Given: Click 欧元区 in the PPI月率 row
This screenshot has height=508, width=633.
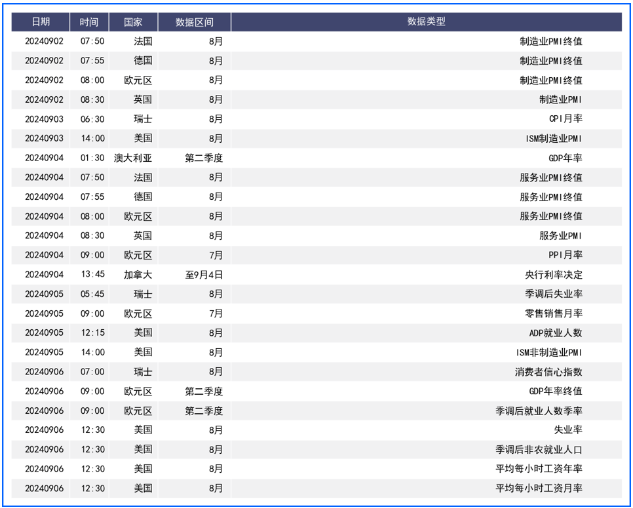Looking at the screenshot, I should click(138, 255).
